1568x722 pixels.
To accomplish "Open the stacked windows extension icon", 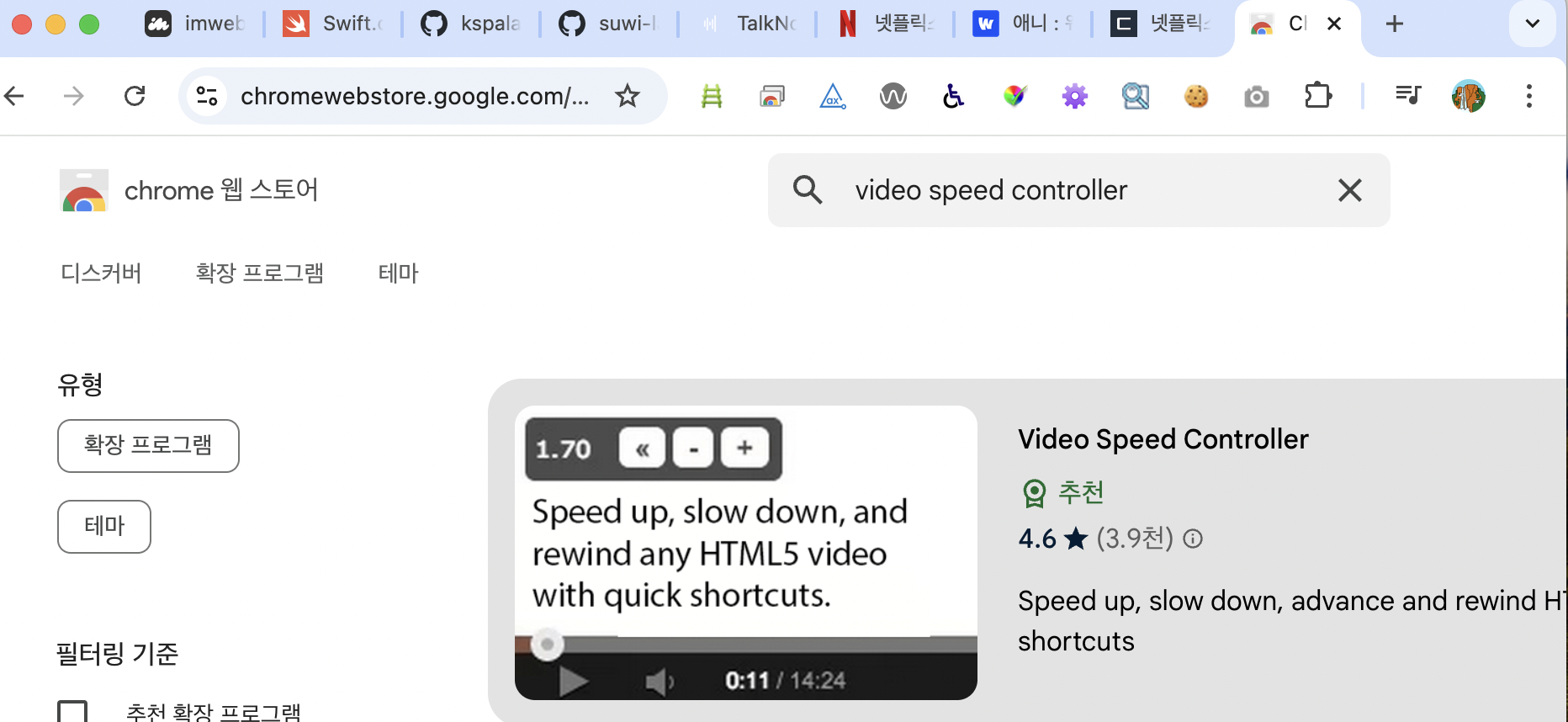I will pyautogui.click(x=772, y=97).
